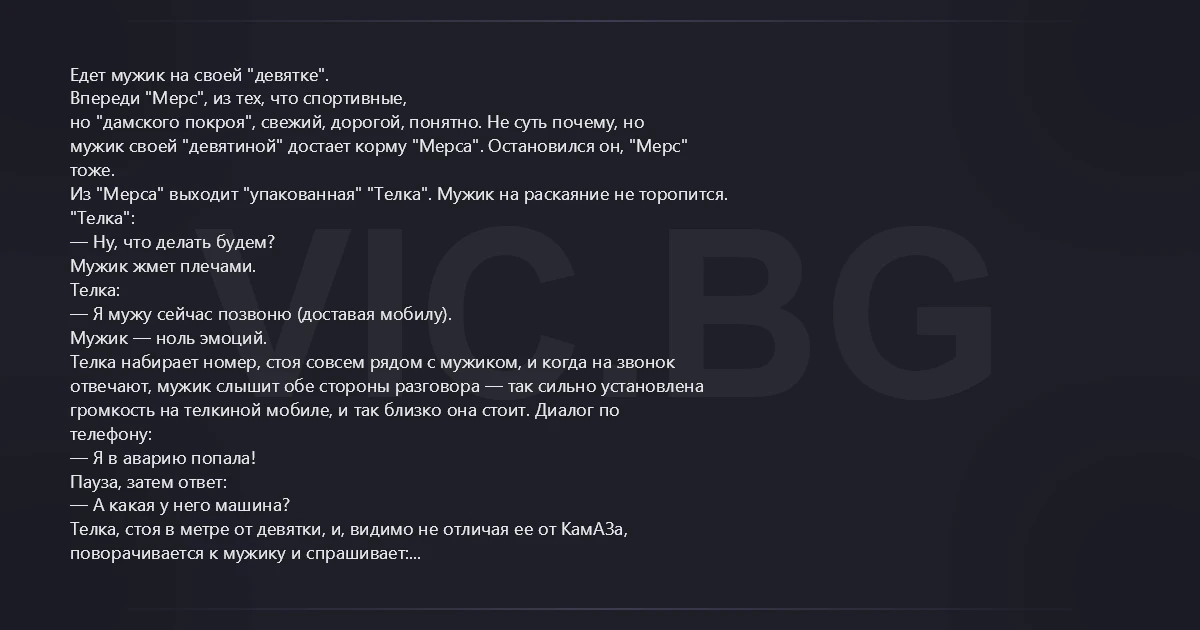Click the unquoted speaker label 'Телка:'
This screenshot has width=1200, height=630.
95,291
